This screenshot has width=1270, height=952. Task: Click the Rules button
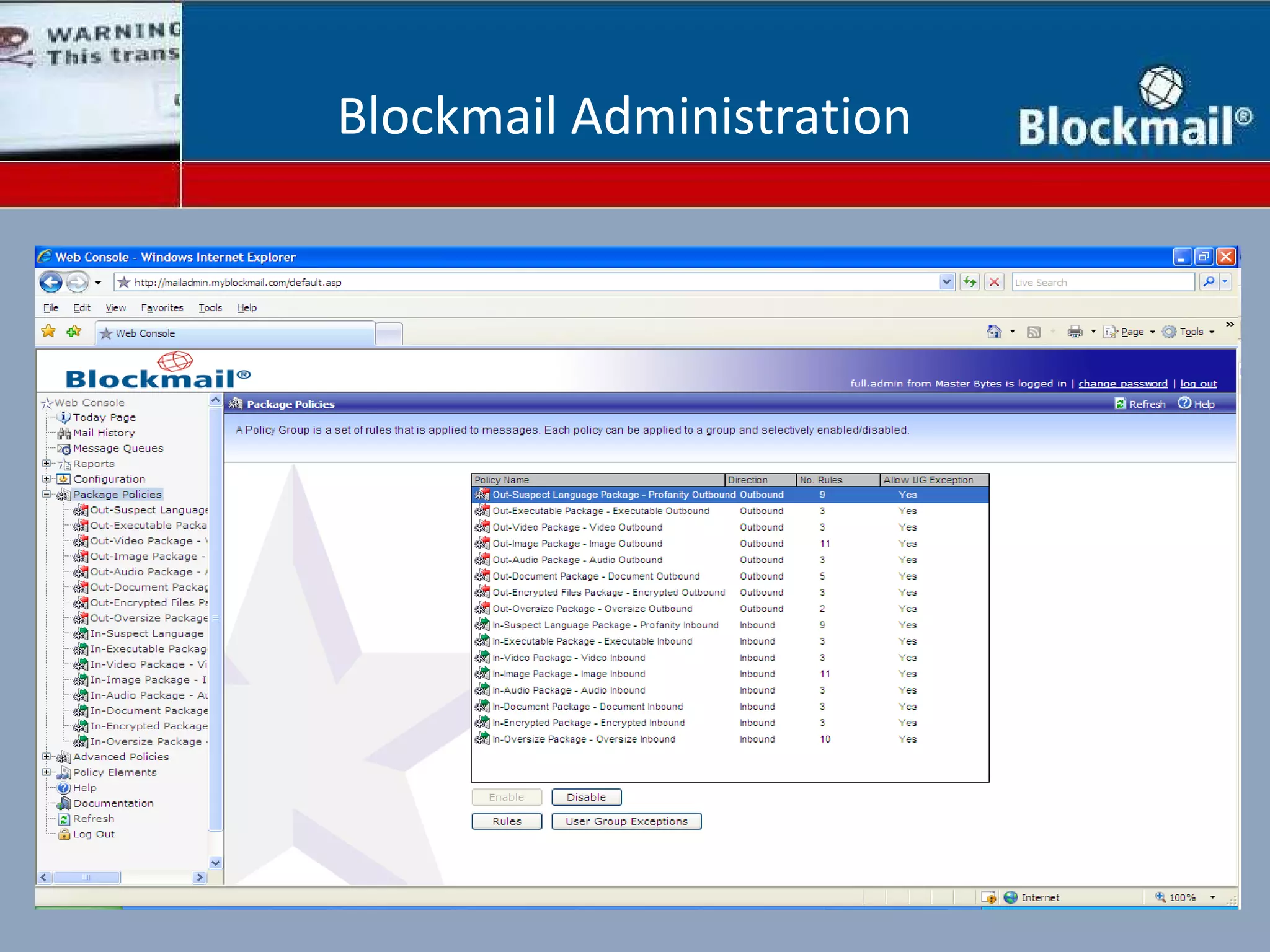(x=507, y=821)
